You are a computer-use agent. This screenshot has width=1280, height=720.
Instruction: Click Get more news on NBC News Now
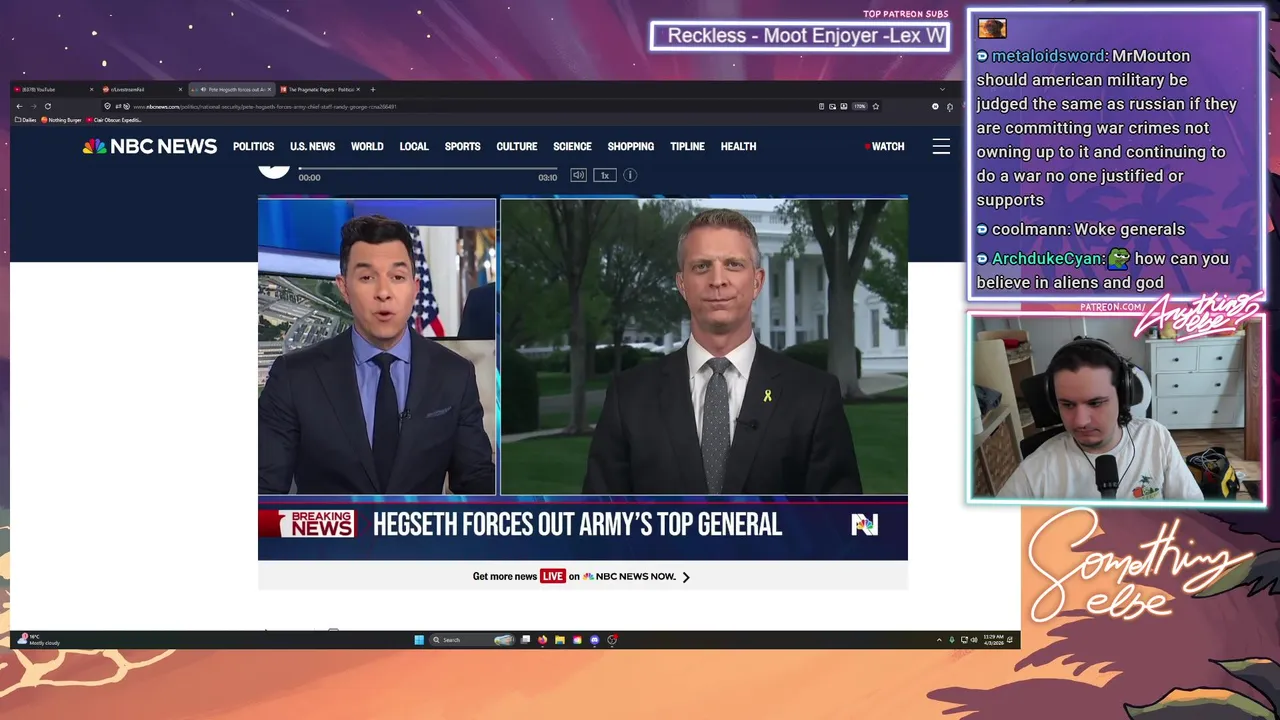(582, 576)
